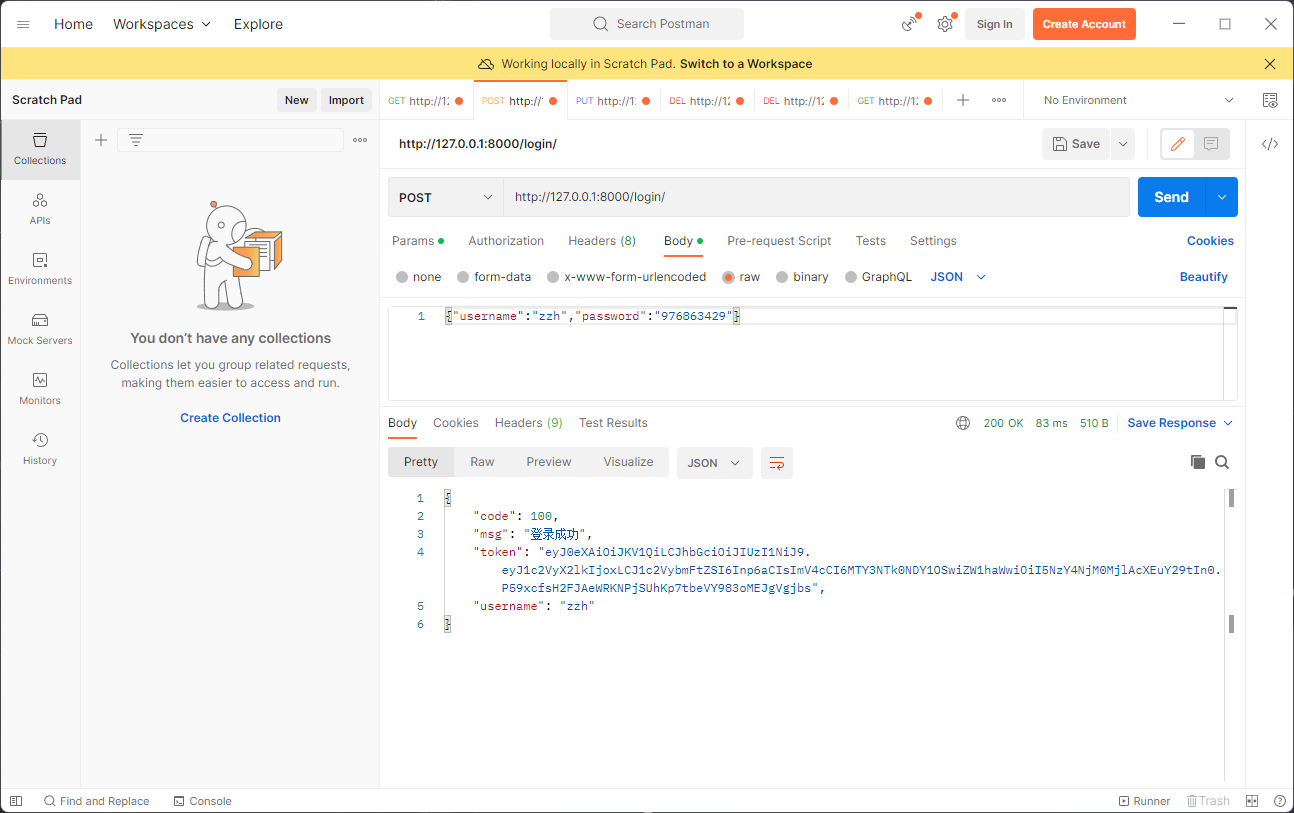
Task: Open the code snippet panel icon
Action: pos(1270,144)
